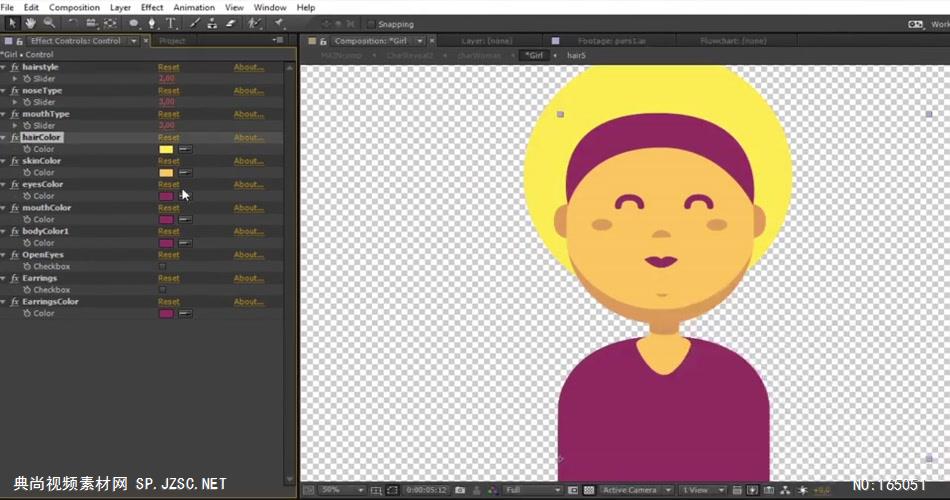950x500 pixels.
Task: Open the Full resolution dropdown
Action: [x=532, y=490]
